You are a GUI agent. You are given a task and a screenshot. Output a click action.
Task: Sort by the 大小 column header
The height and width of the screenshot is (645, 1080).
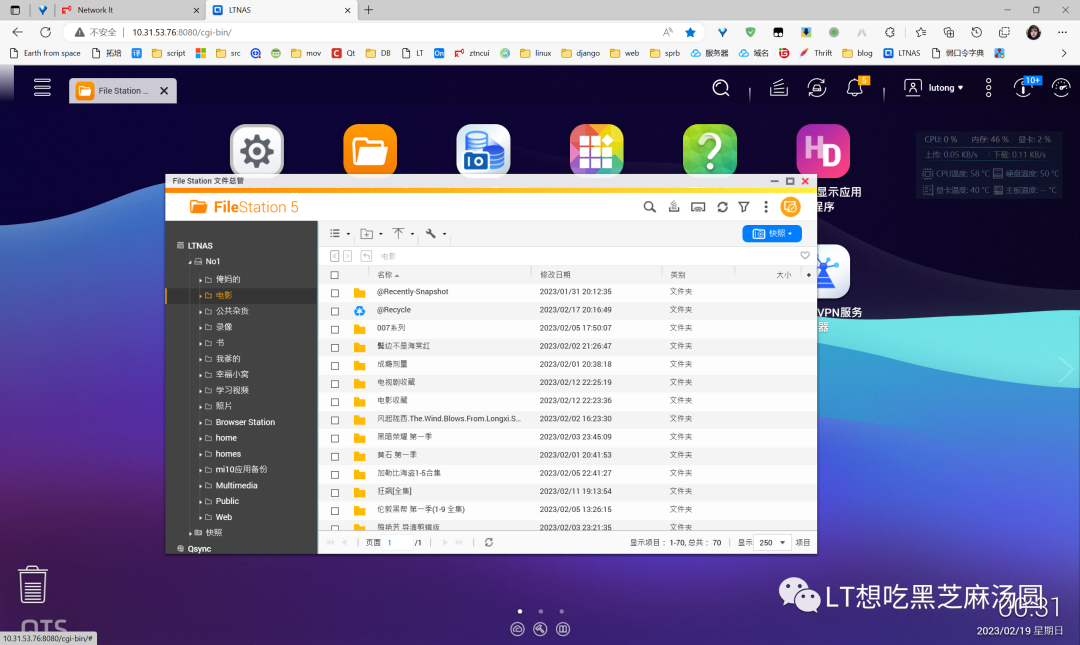(783, 274)
